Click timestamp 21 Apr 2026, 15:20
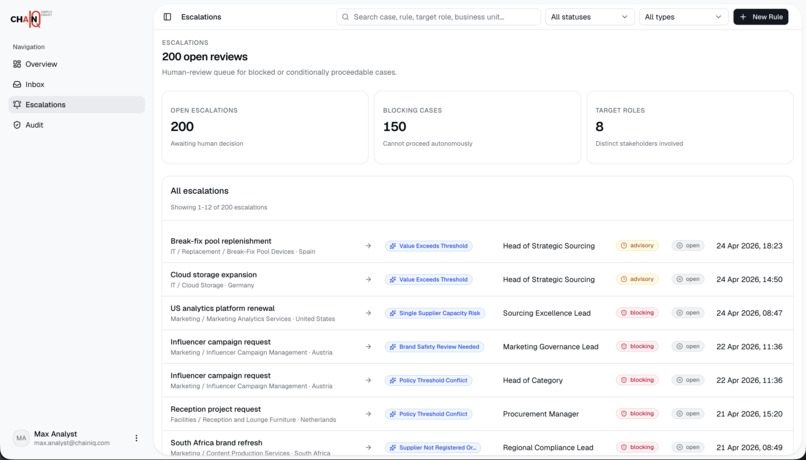 click(x=749, y=414)
